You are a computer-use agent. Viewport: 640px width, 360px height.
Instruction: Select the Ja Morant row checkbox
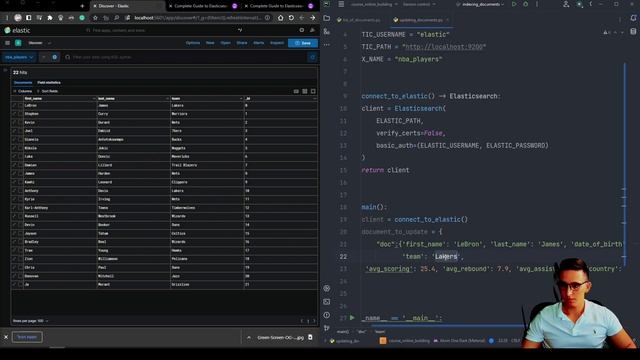[20, 284]
